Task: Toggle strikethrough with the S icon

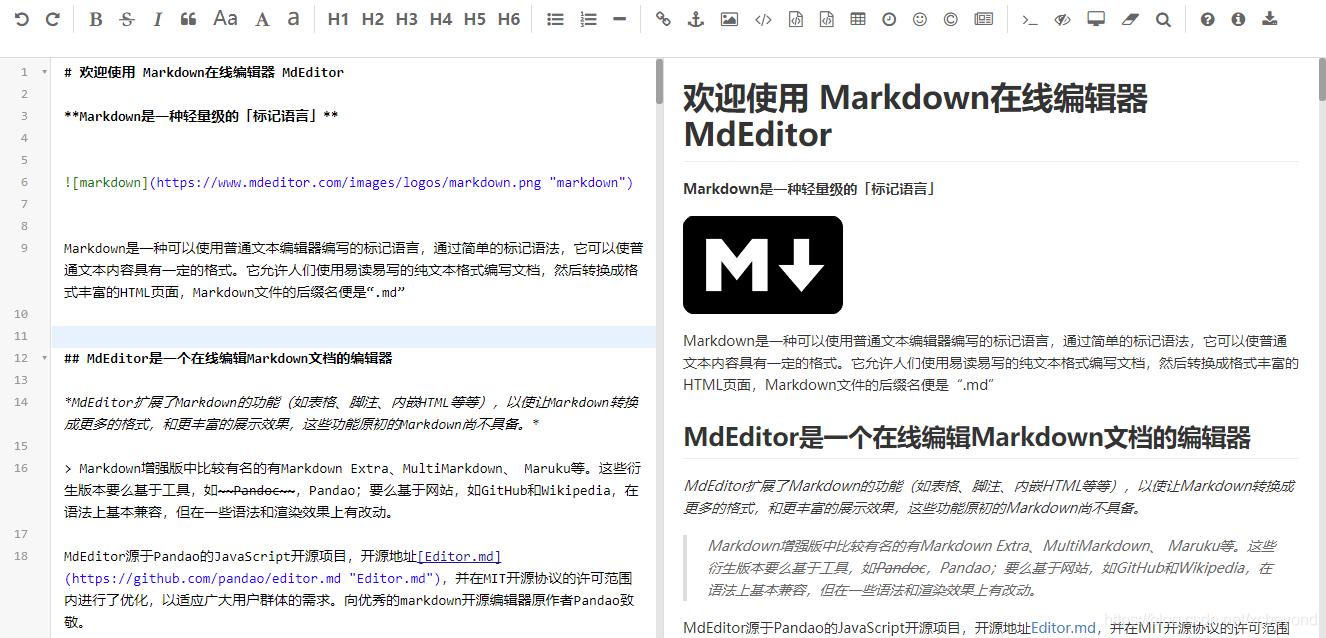Action: [126, 19]
